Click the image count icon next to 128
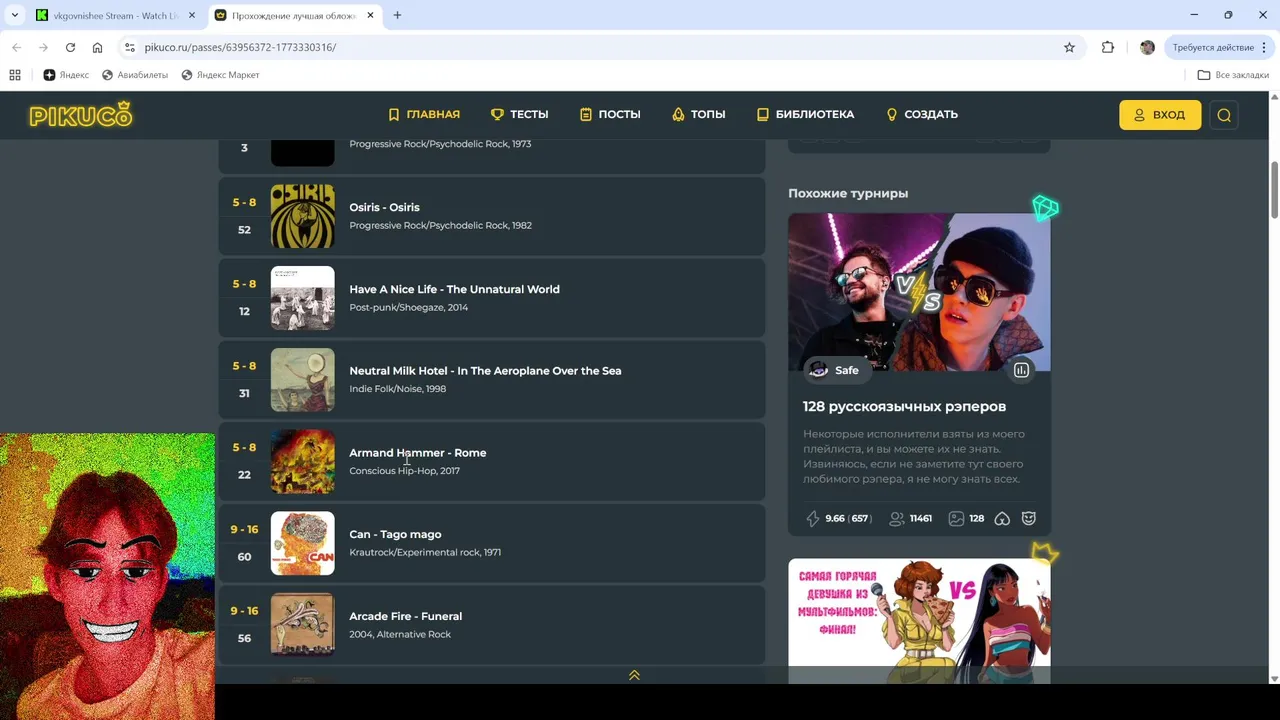Screen dimensions: 1280x720 point(956,519)
